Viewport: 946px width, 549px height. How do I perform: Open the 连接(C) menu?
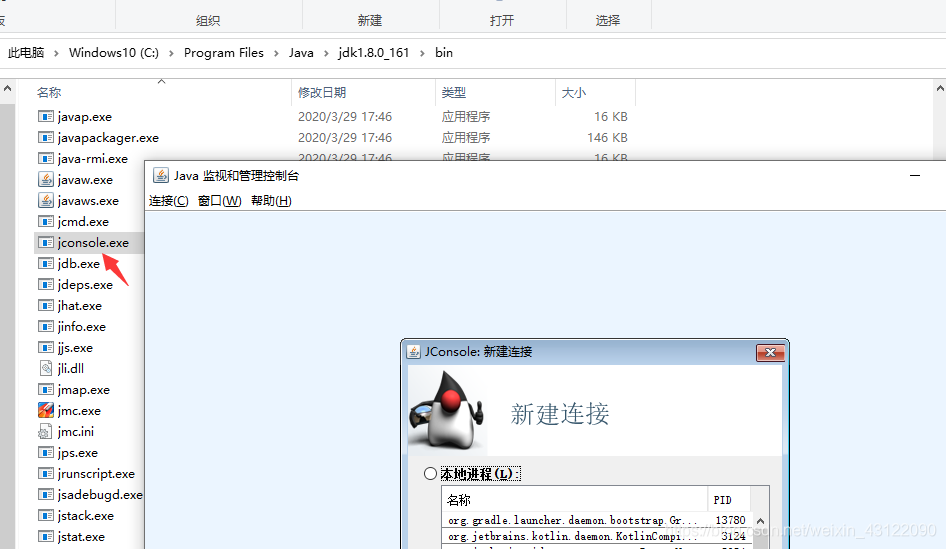click(169, 201)
